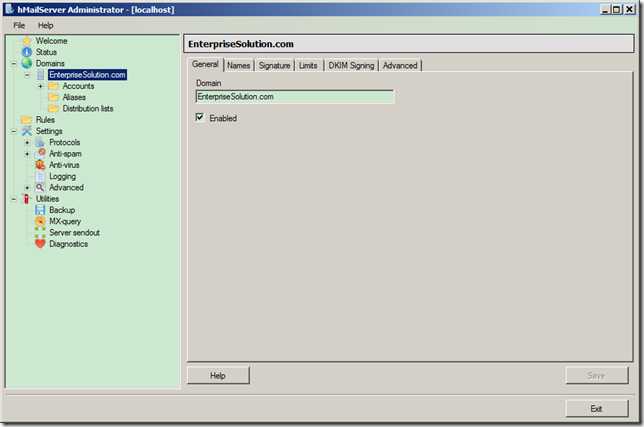Select Anti-virus under Settings
The image size is (644, 427).
[x=64, y=165]
